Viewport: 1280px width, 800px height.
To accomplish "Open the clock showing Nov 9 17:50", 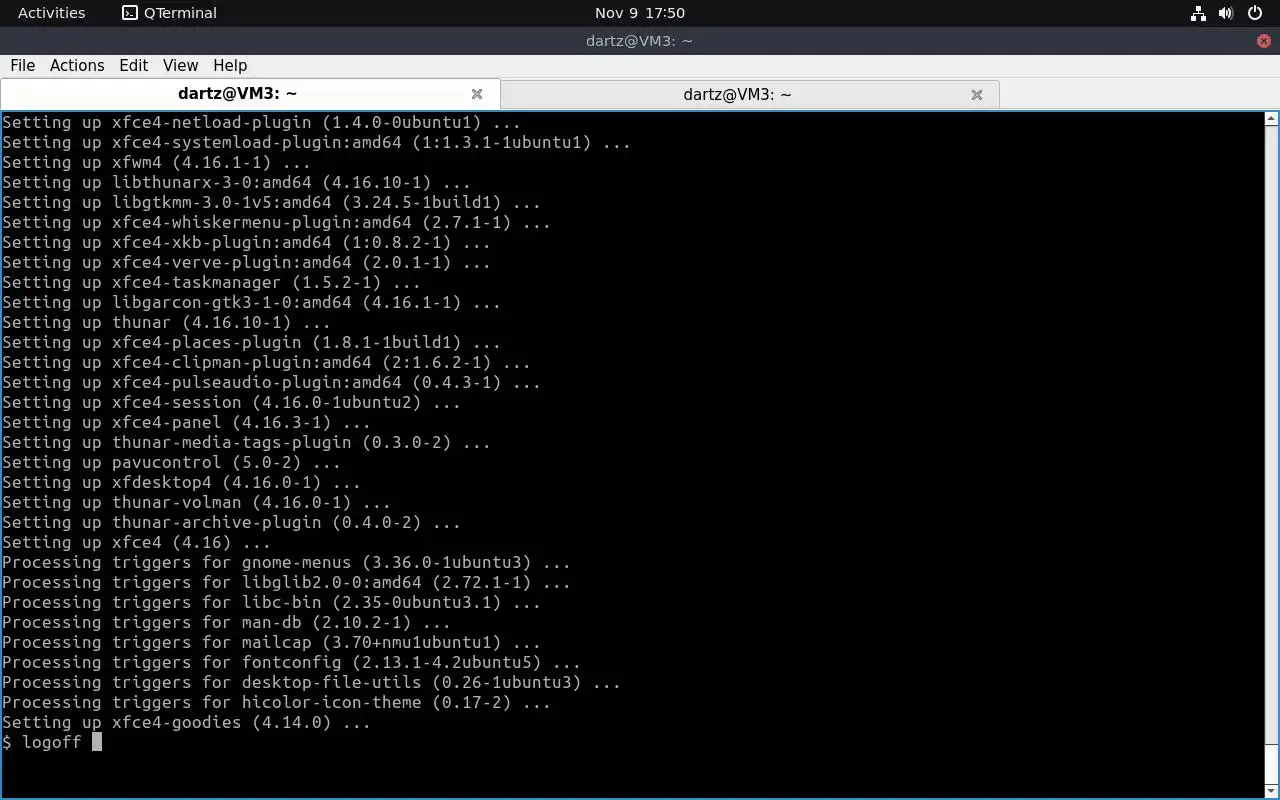I will pyautogui.click(x=639, y=13).
